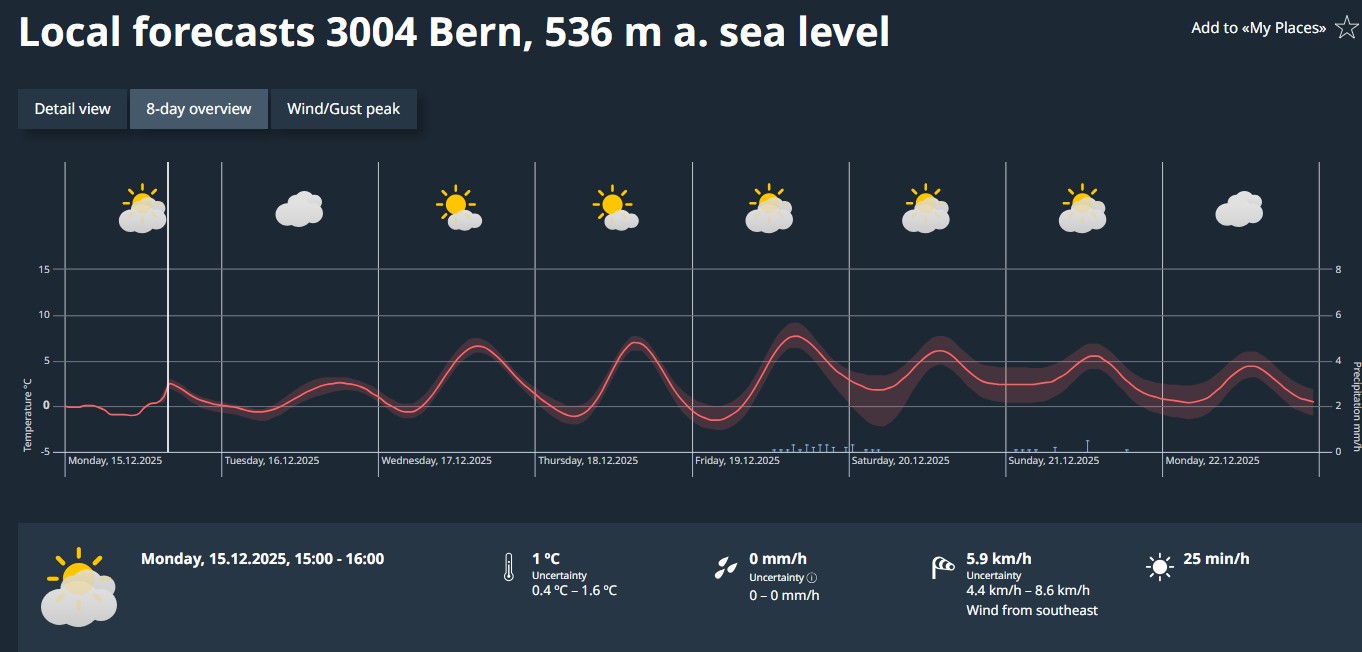Click Thursday's sun and cloud icon
Viewport: 1362px width, 652px height.
(x=614, y=209)
